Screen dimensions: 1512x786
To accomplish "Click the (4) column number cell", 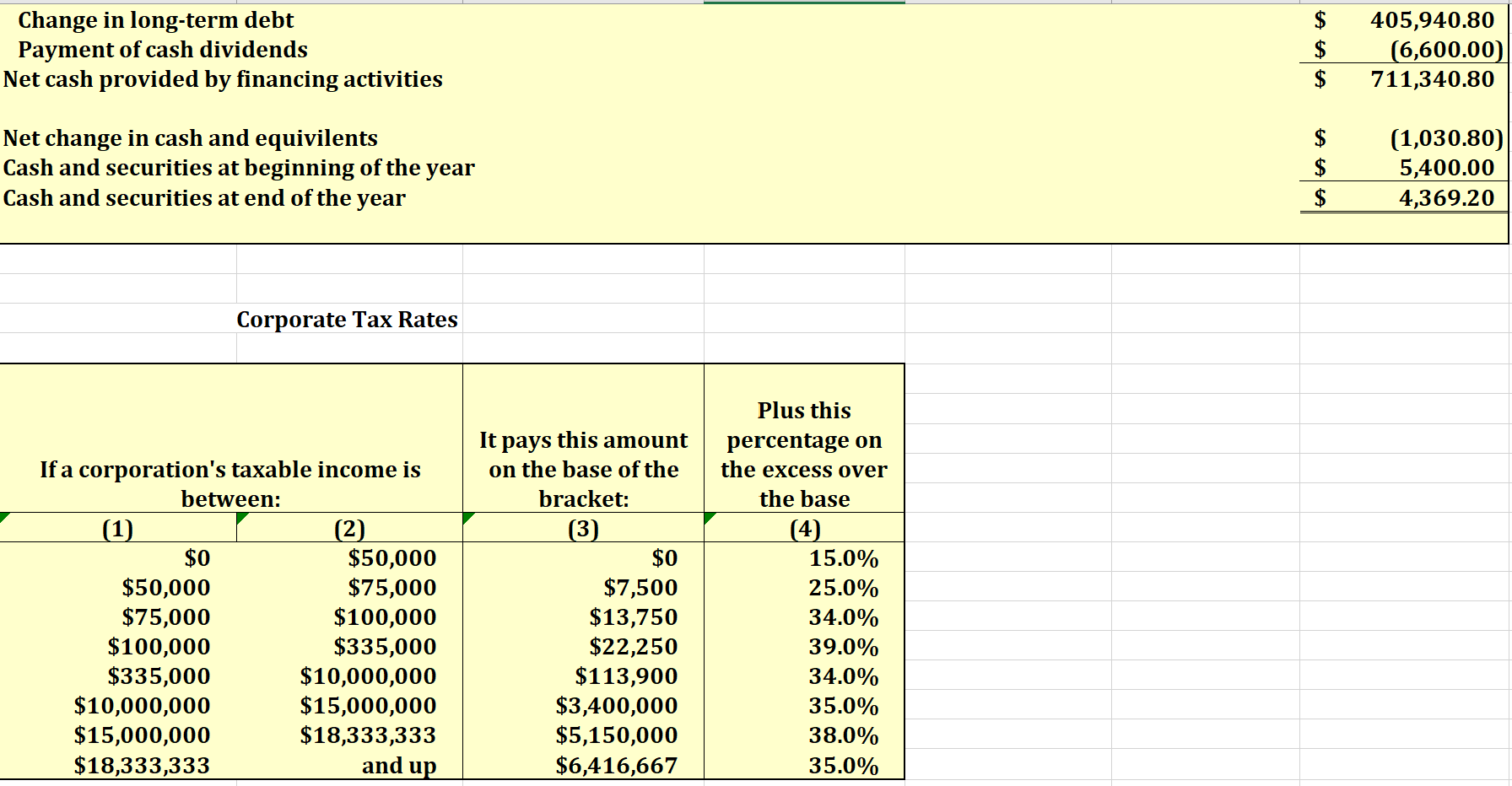I will [x=805, y=529].
